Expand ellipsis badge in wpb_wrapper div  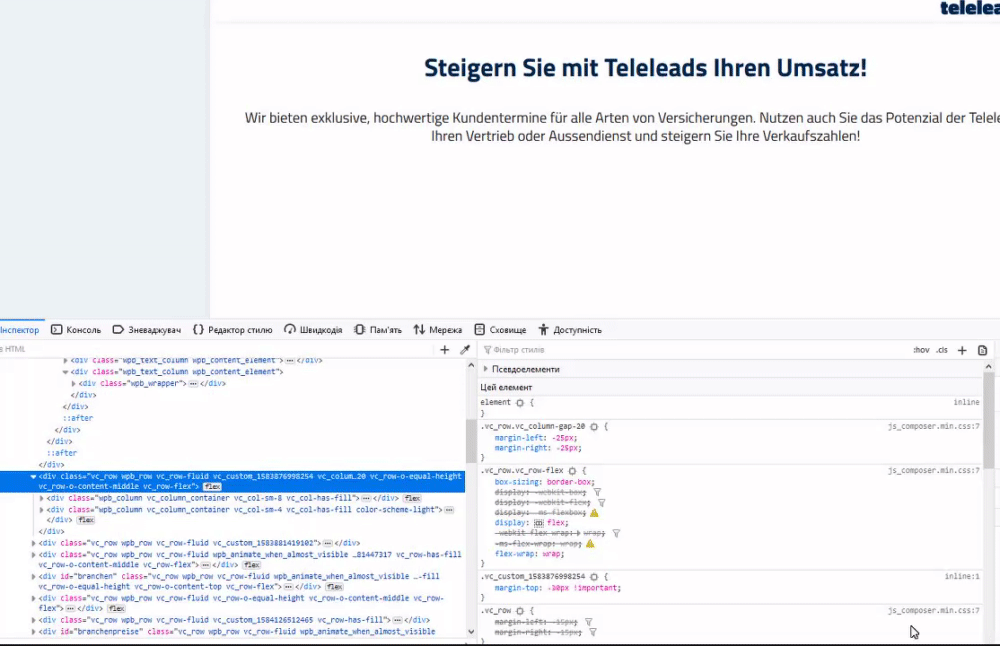(x=193, y=383)
